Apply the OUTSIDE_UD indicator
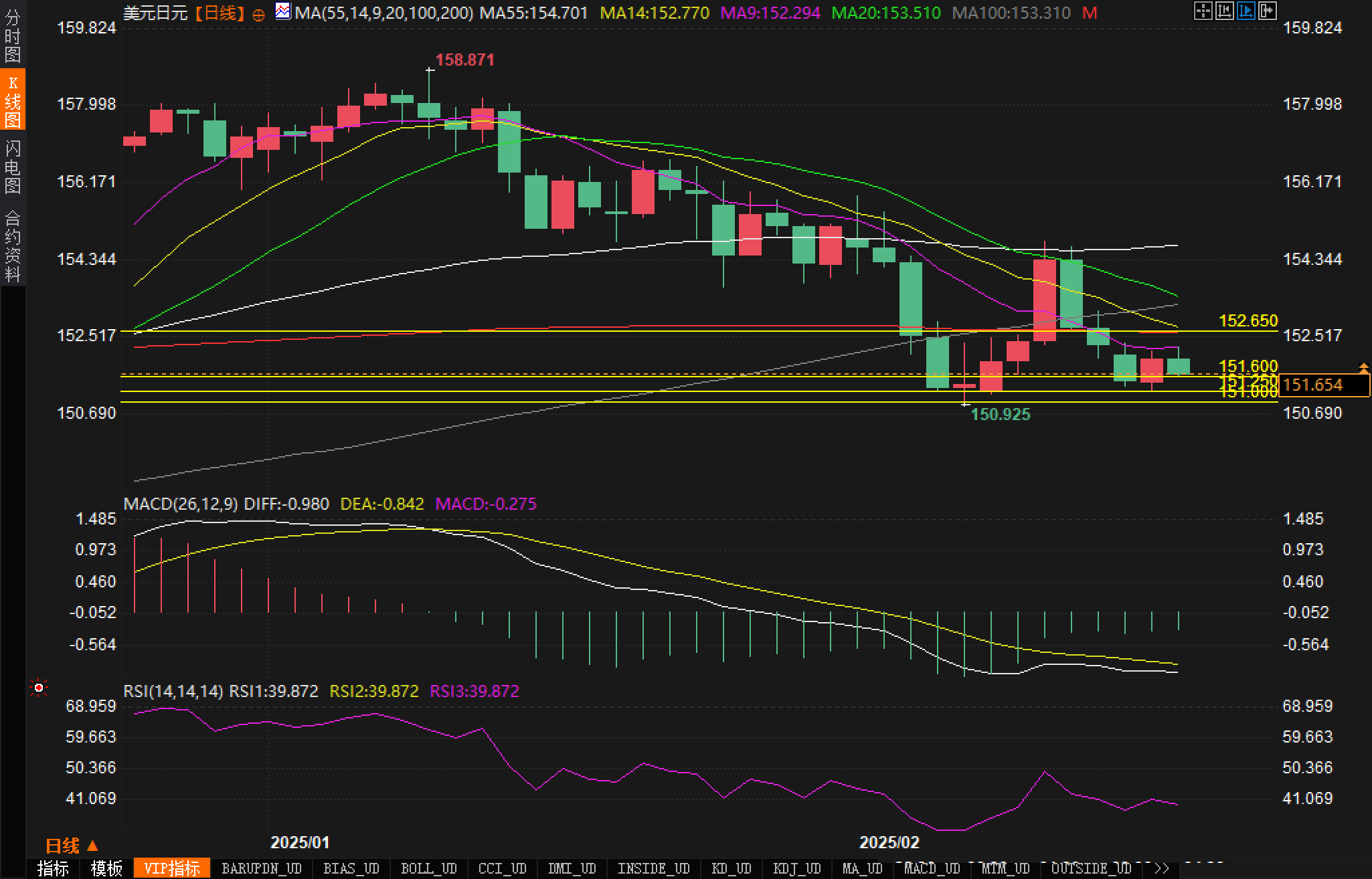1372x879 pixels. pos(1092,868)
